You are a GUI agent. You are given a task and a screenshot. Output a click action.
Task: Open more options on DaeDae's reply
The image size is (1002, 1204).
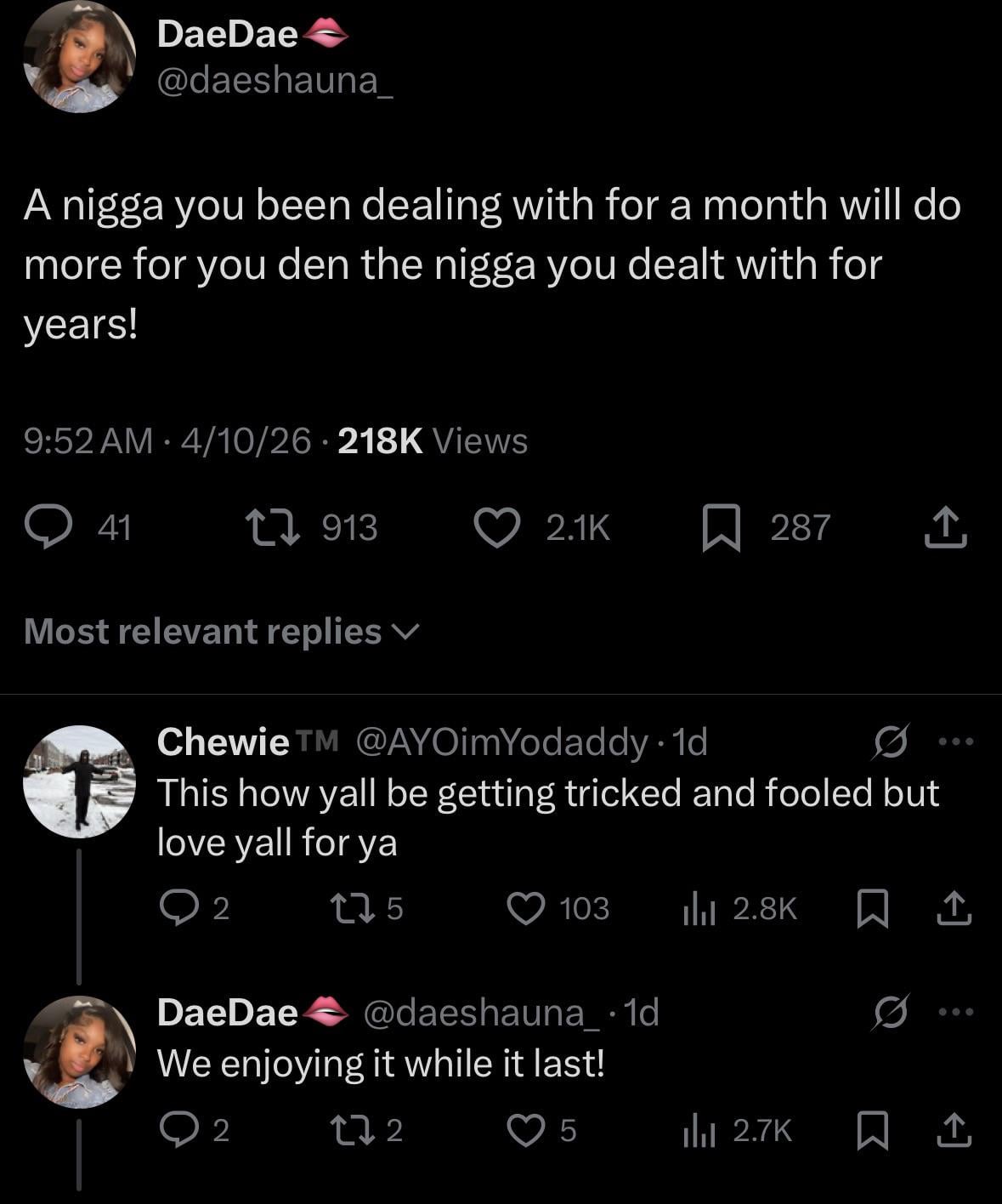[954, 1013]
